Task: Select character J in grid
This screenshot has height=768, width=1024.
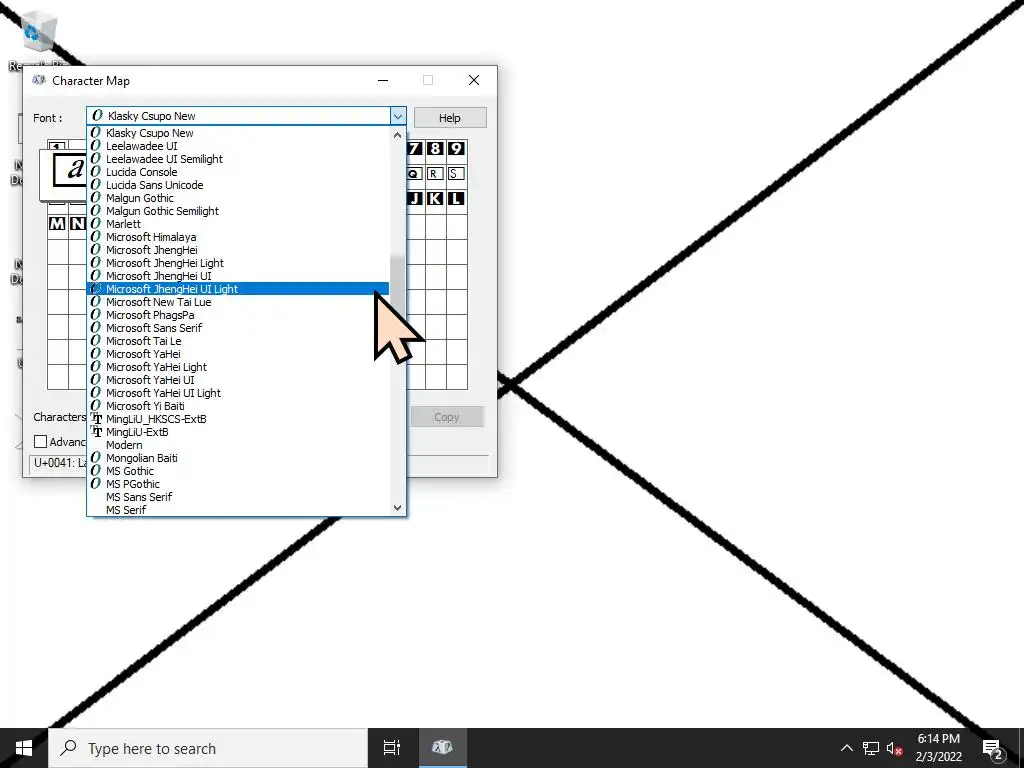Action: [x=415, y=199]
